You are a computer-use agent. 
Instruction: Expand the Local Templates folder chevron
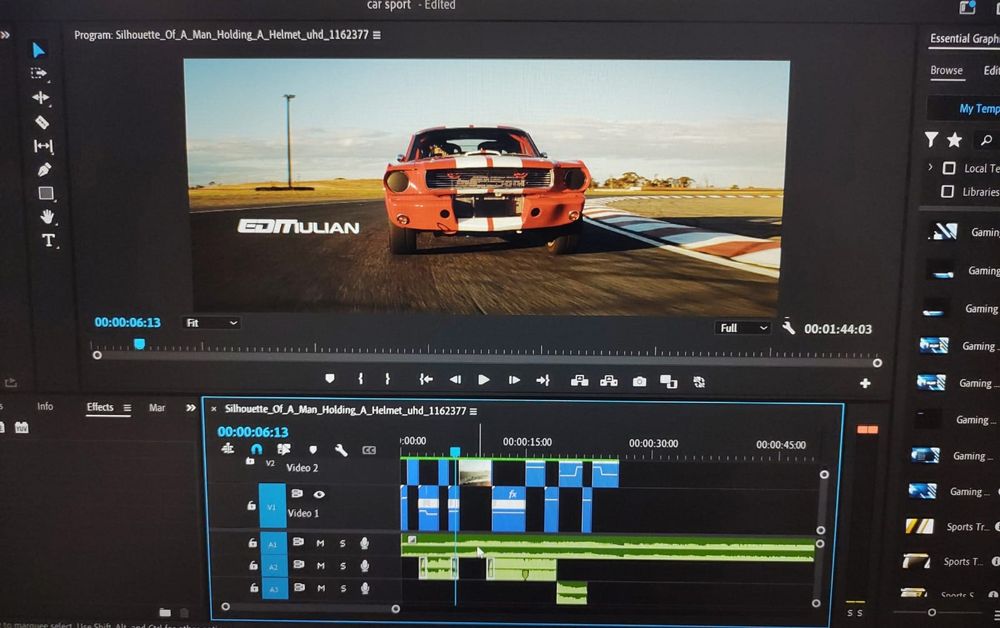pyautogui.click(x=931, y=168)
